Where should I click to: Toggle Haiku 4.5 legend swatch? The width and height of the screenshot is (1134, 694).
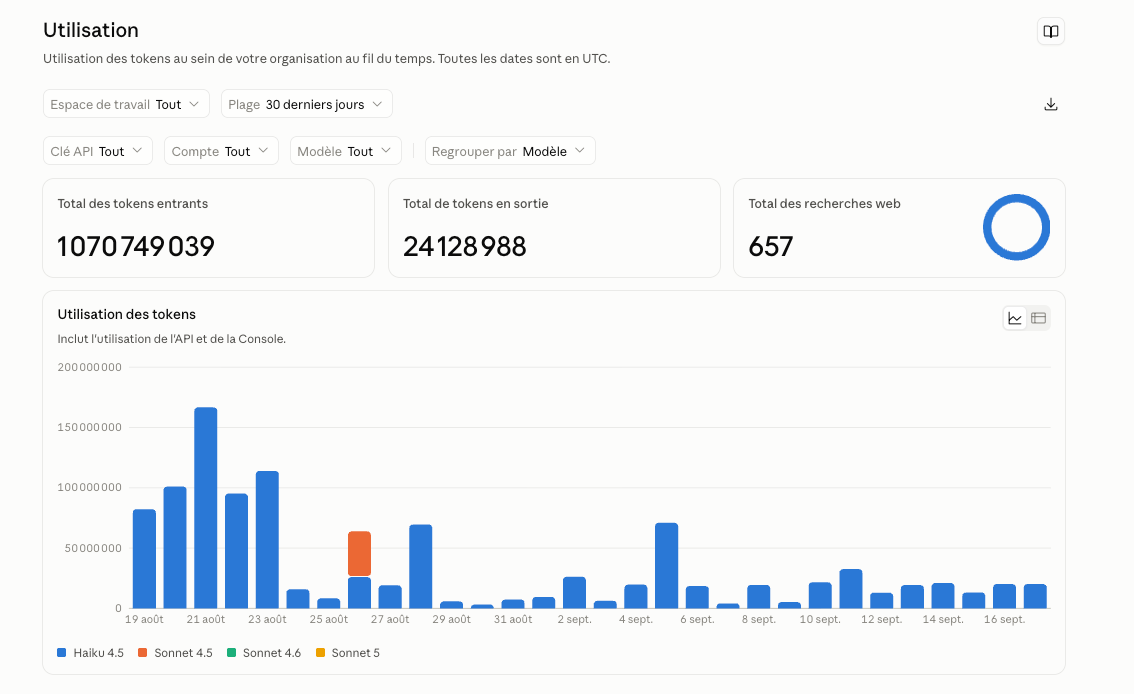[61, 653]
